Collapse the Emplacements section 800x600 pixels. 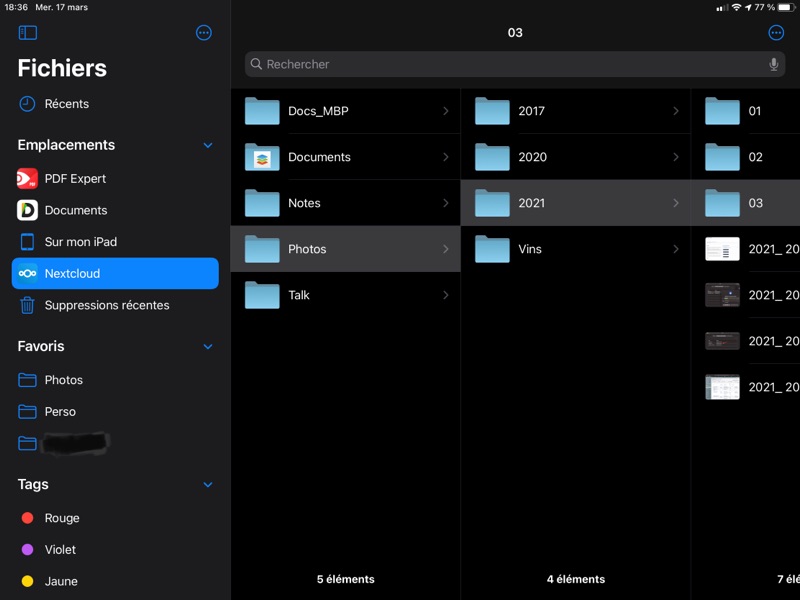tap(208, 145)
